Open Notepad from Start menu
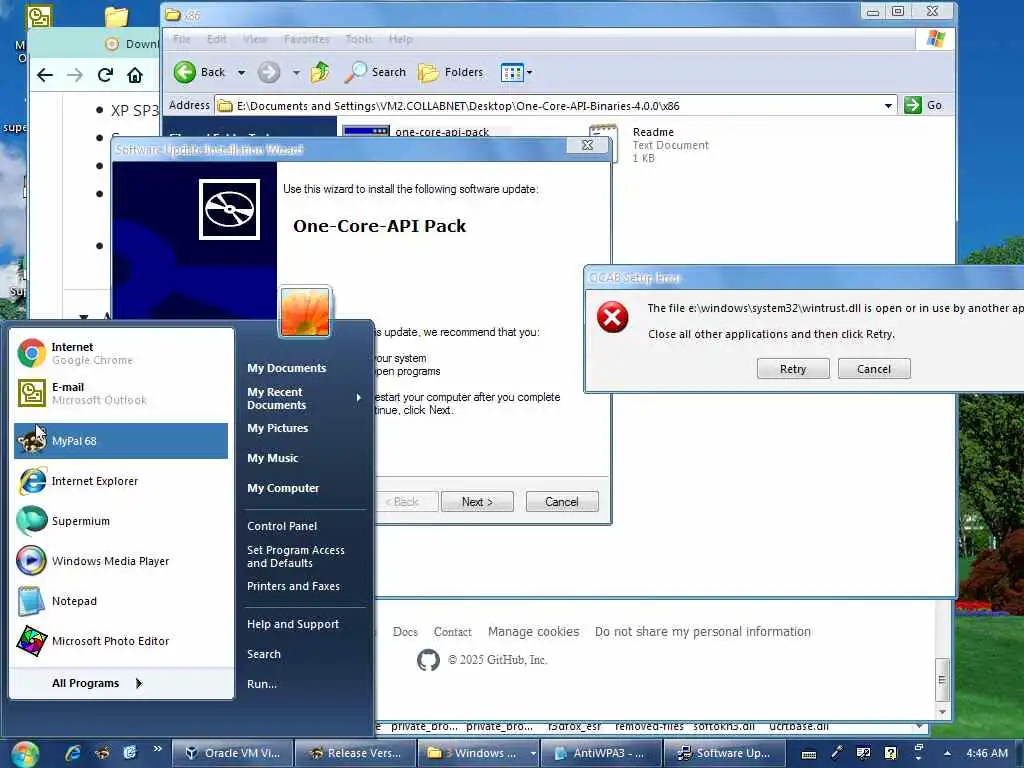The image size is (1024, 768). (x=121, y=601)
